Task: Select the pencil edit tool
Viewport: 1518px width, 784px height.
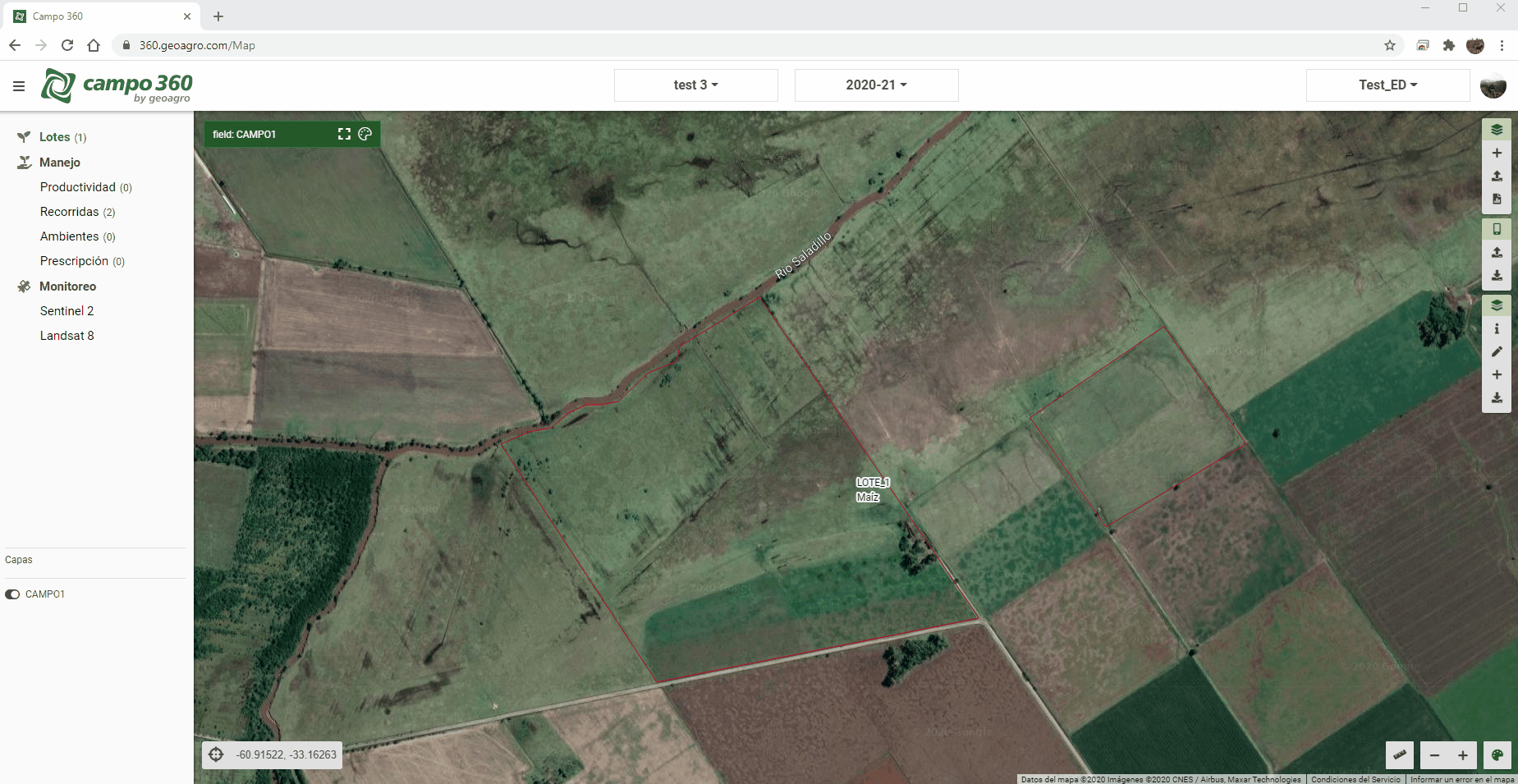Action: pyautogui.click(x=1497, y=351)
